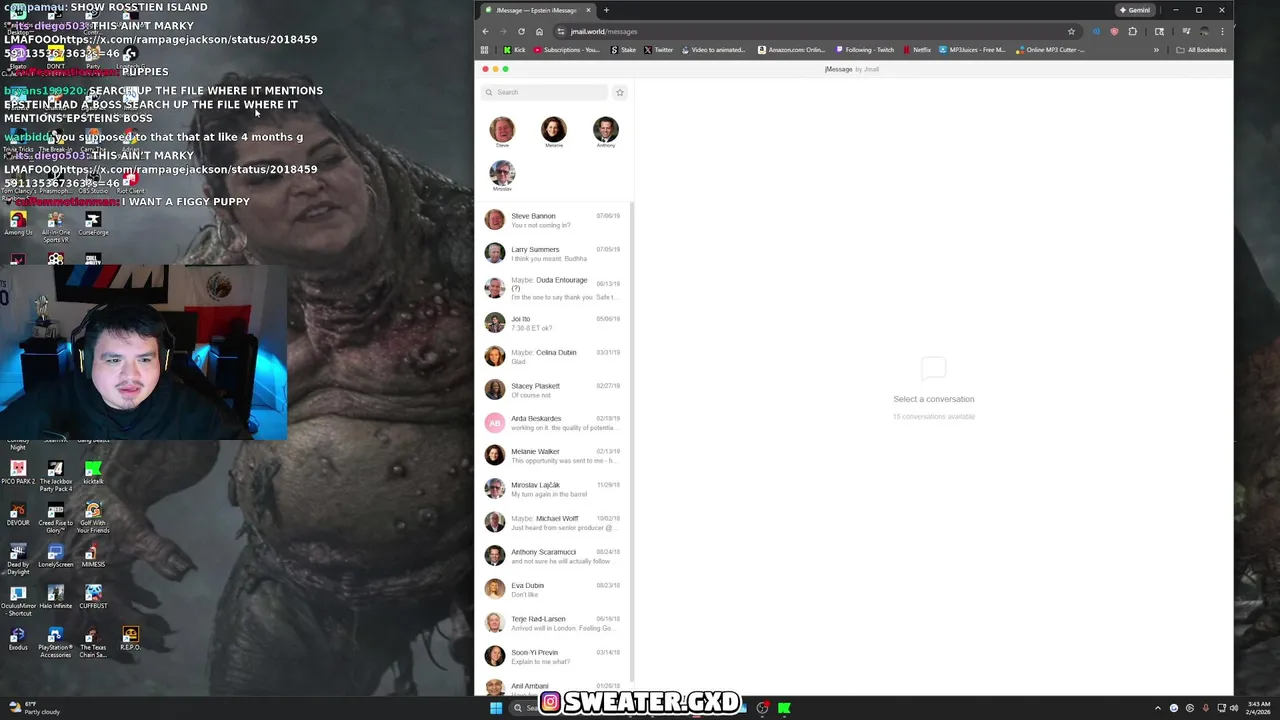Viewport: 1280px width, 720px height.
Task: Click the red close dot in jMessage
Action: click(486, 69)
